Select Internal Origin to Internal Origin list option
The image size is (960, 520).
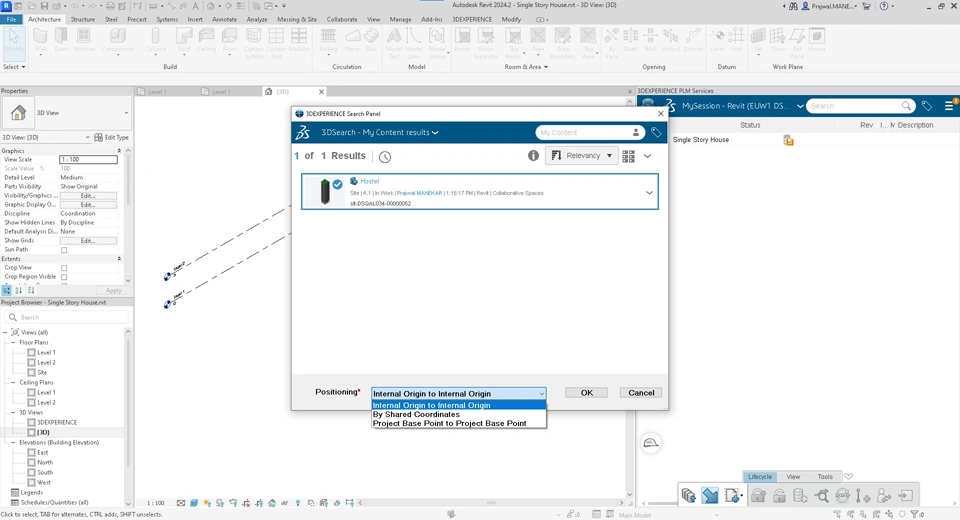pos(459,405)
